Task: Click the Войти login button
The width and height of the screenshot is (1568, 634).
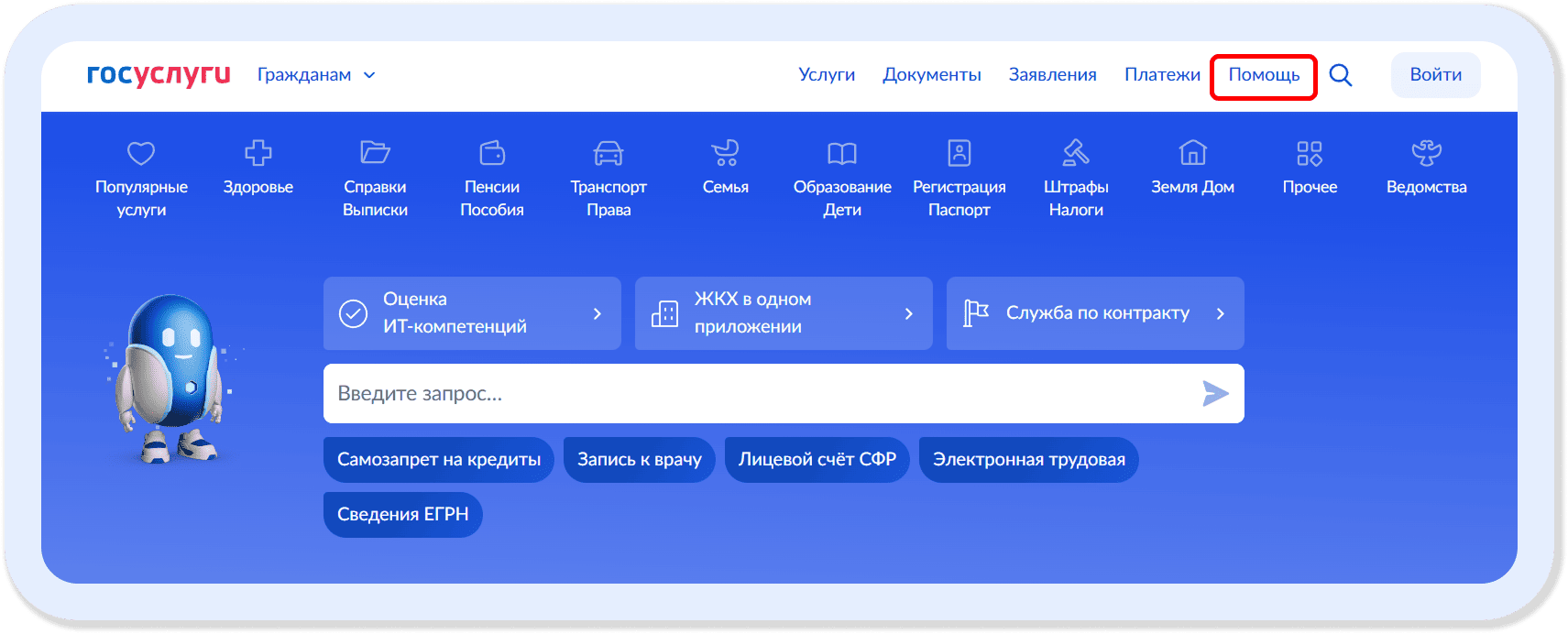Action: point(1435,75)
